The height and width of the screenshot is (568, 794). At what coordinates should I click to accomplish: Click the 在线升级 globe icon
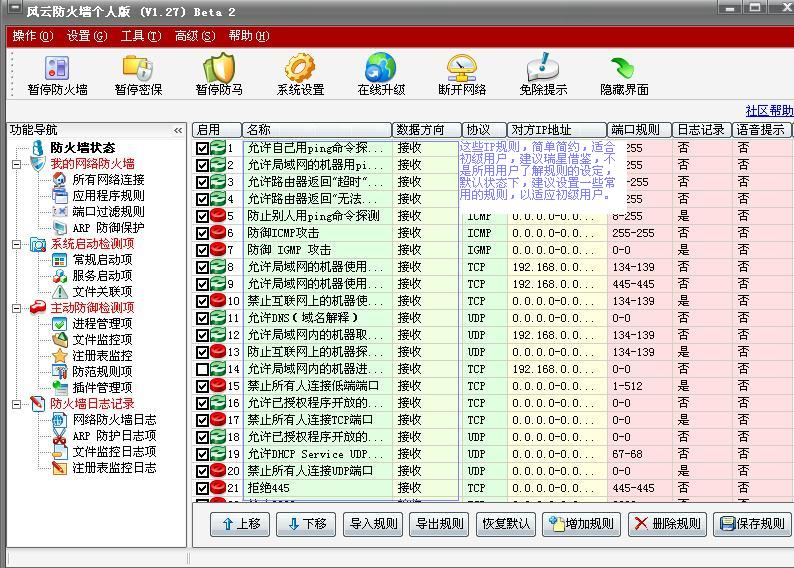(381, 75)
